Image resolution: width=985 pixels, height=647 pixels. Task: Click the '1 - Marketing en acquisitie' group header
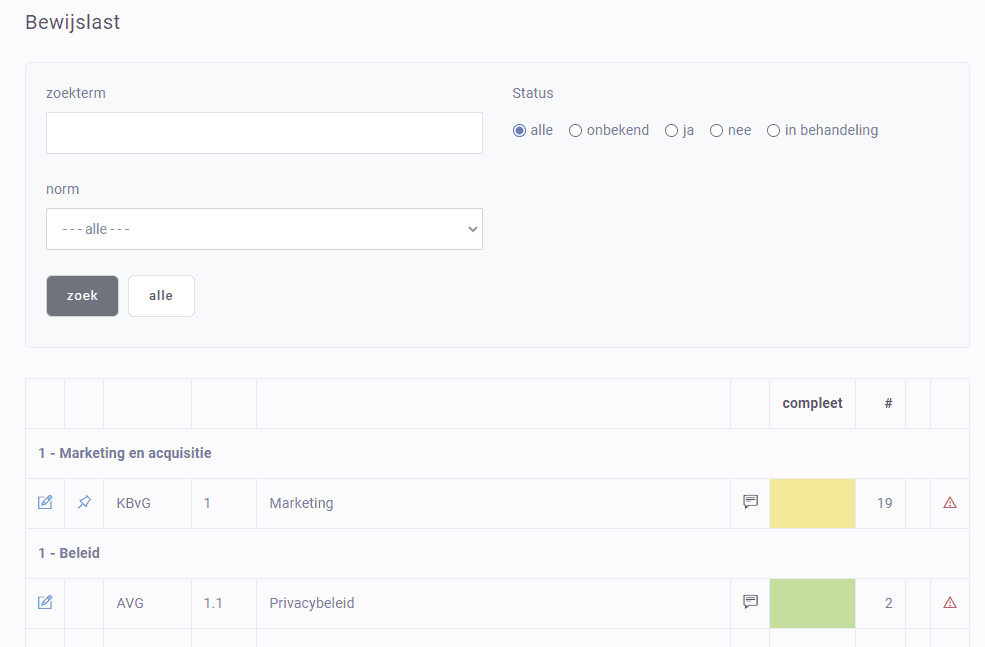[125, 453]
